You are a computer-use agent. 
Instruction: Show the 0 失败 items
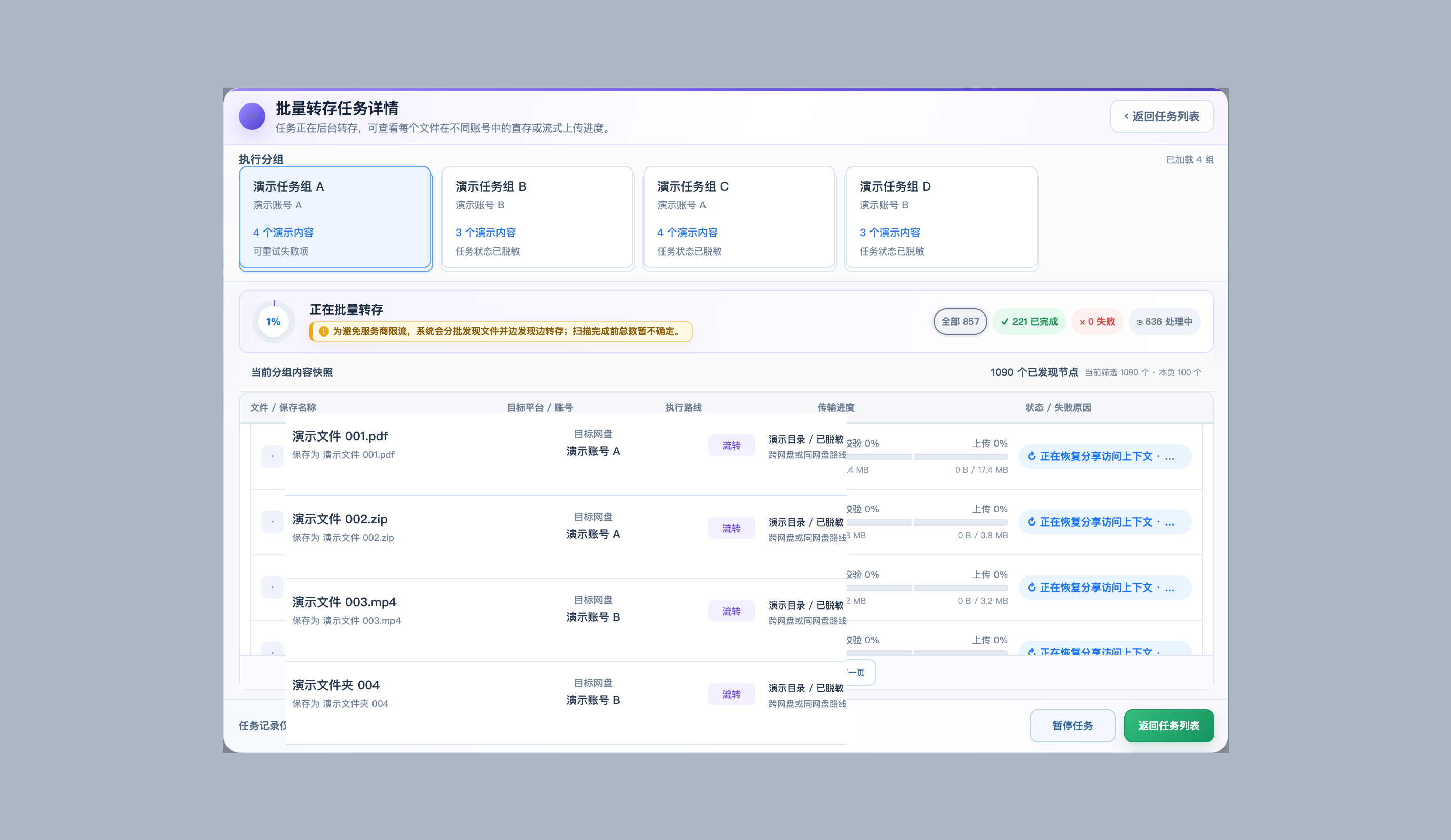click(x=1097, y=321)
